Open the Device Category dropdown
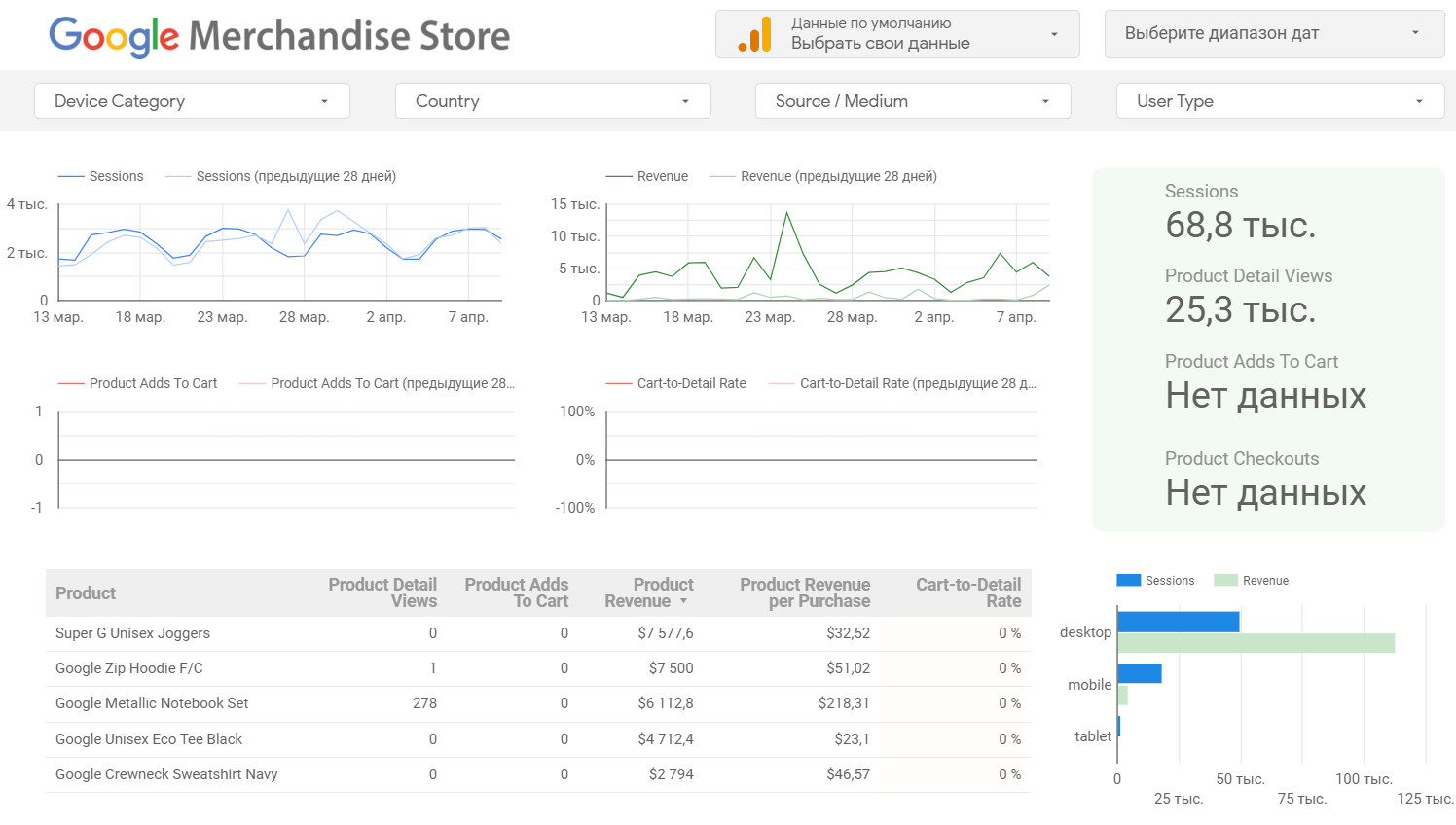1456x825 pixels. [192, 101]
